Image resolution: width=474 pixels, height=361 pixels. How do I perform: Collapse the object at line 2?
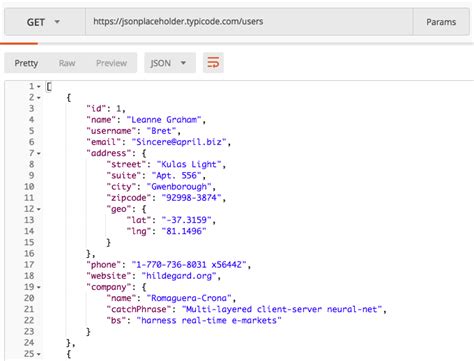coord(39,98)
